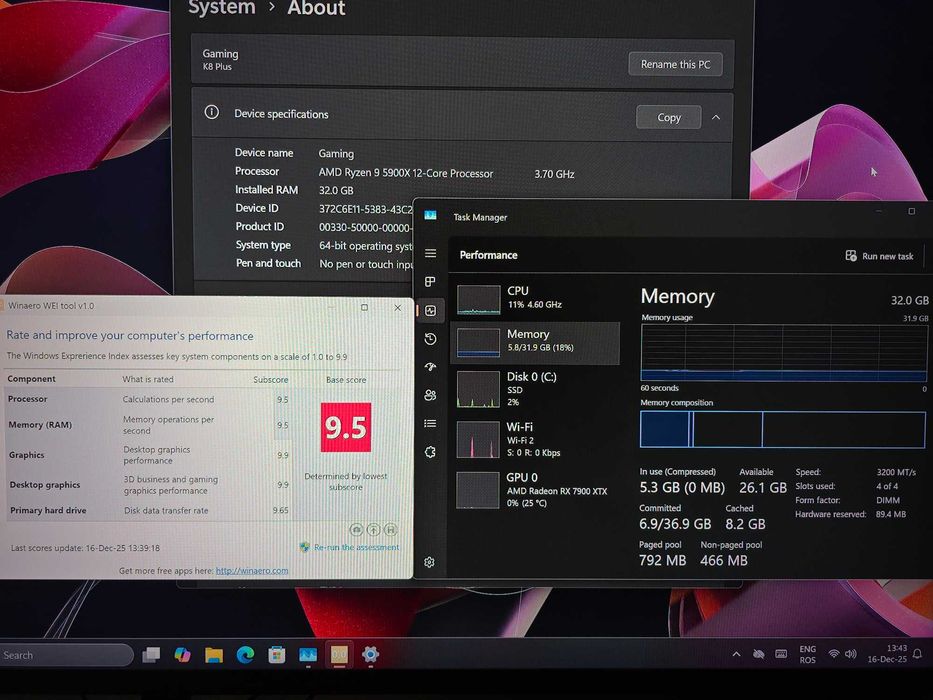Click Memory usage graph in Task Manager
The height and width of the screenshot is (700, 933).
[x=784, y=353]
